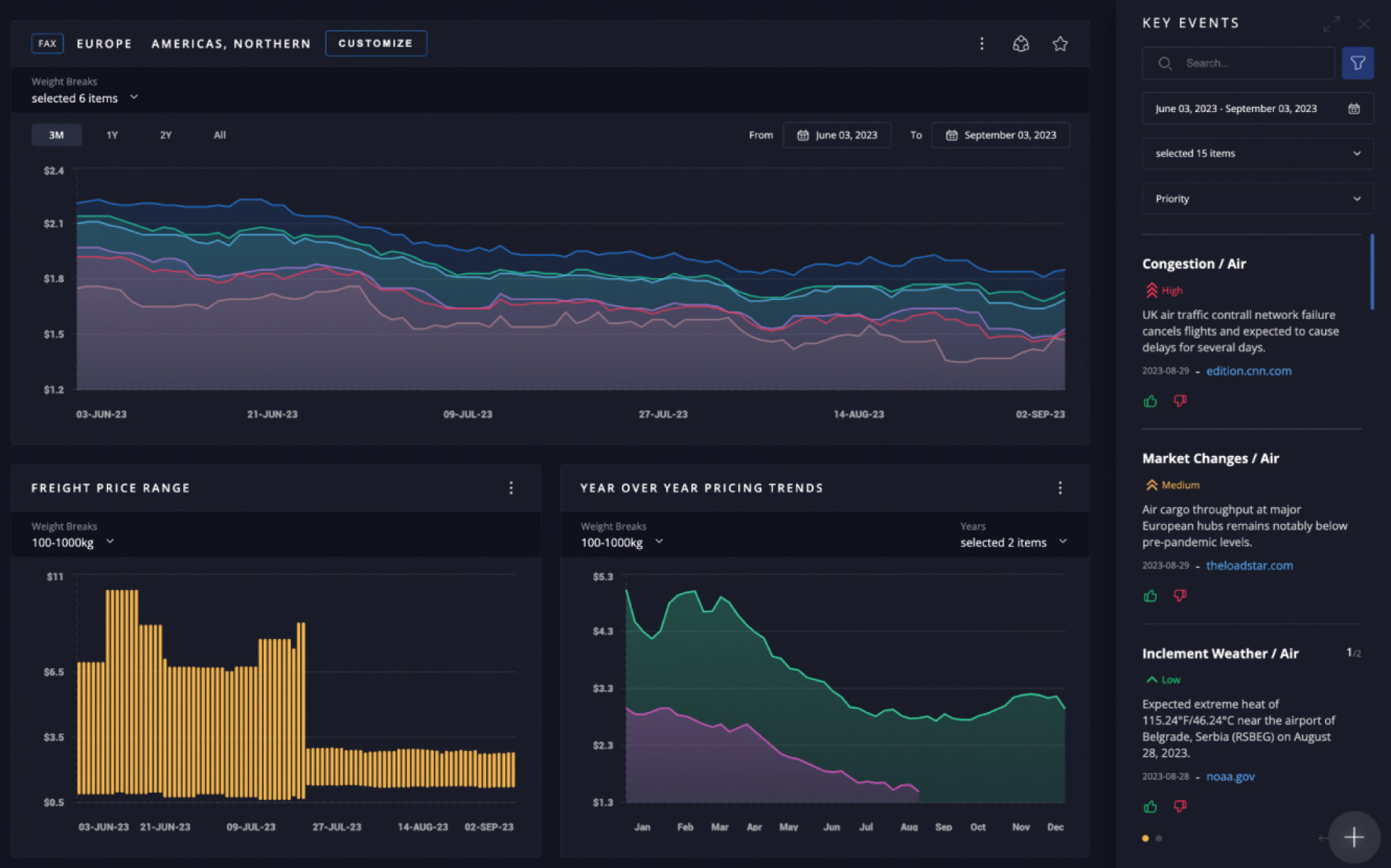Expand main chart Weight Breaks 'selected 6 items' dropdown

click(x=85, y=98)
